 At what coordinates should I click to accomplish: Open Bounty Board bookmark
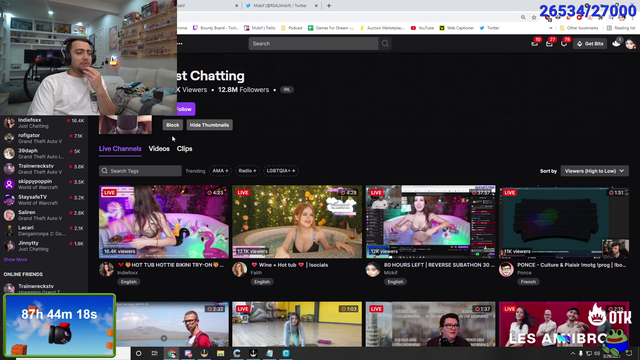tap(216, 28)
